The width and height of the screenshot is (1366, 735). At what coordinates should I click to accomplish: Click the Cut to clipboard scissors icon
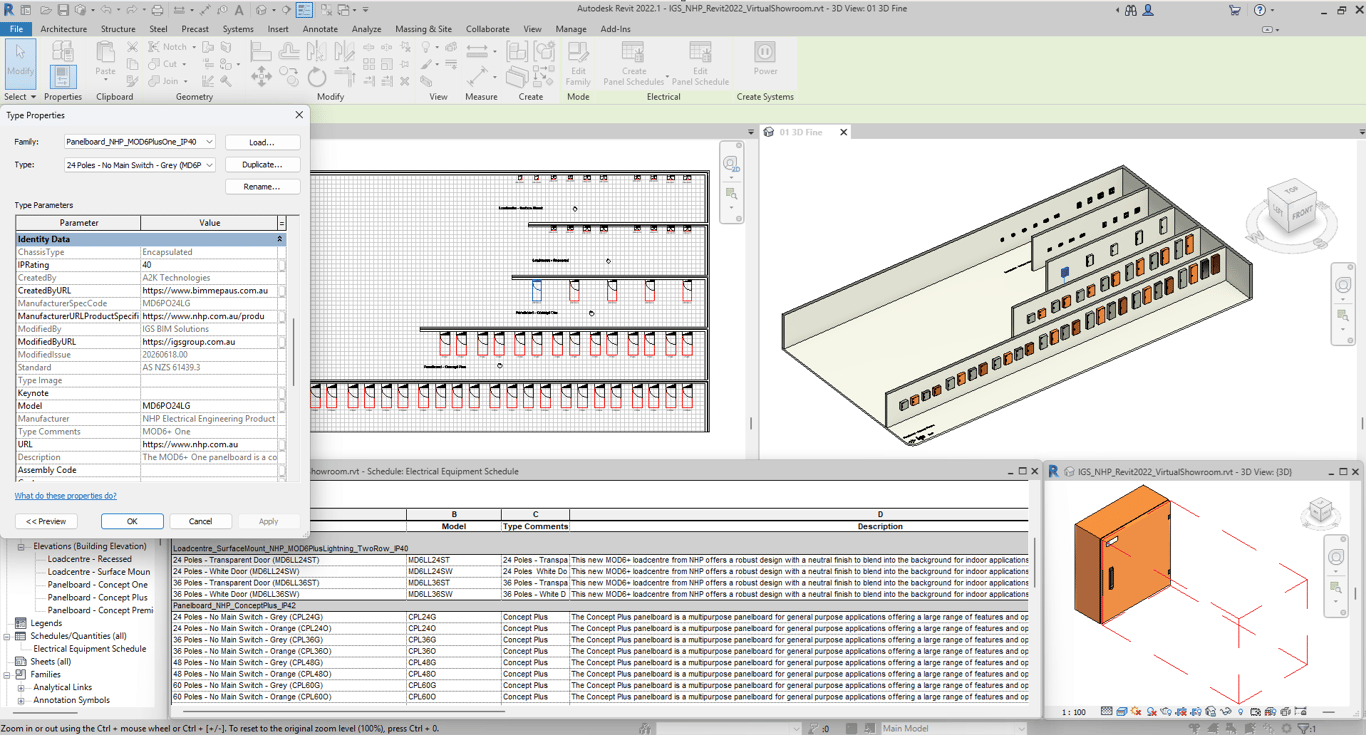coord(132,47)
